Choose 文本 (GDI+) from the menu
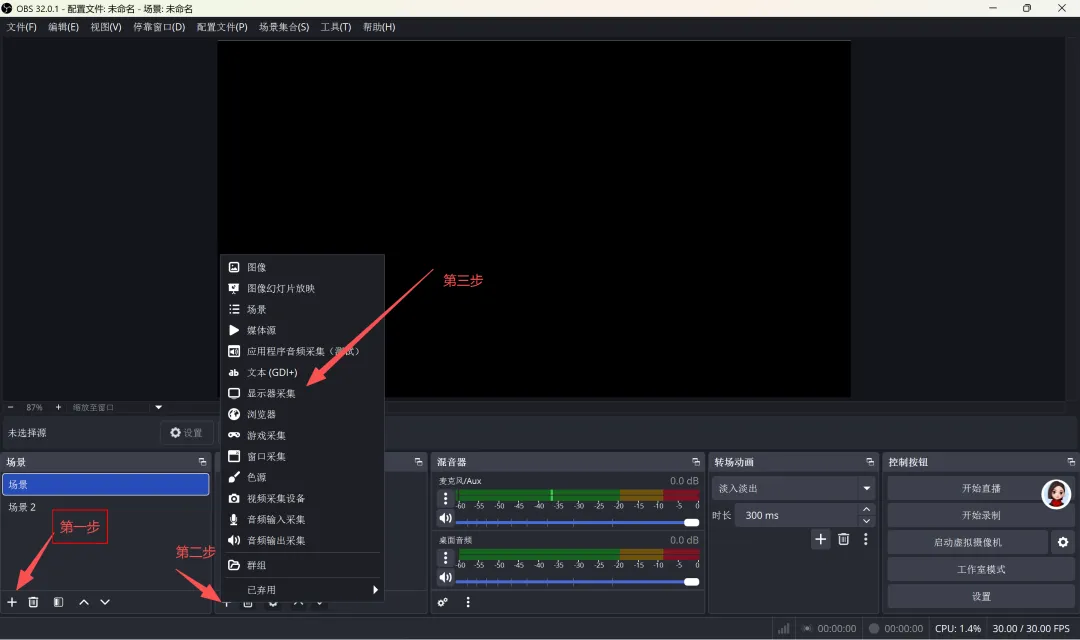 [x=302, y=373]
